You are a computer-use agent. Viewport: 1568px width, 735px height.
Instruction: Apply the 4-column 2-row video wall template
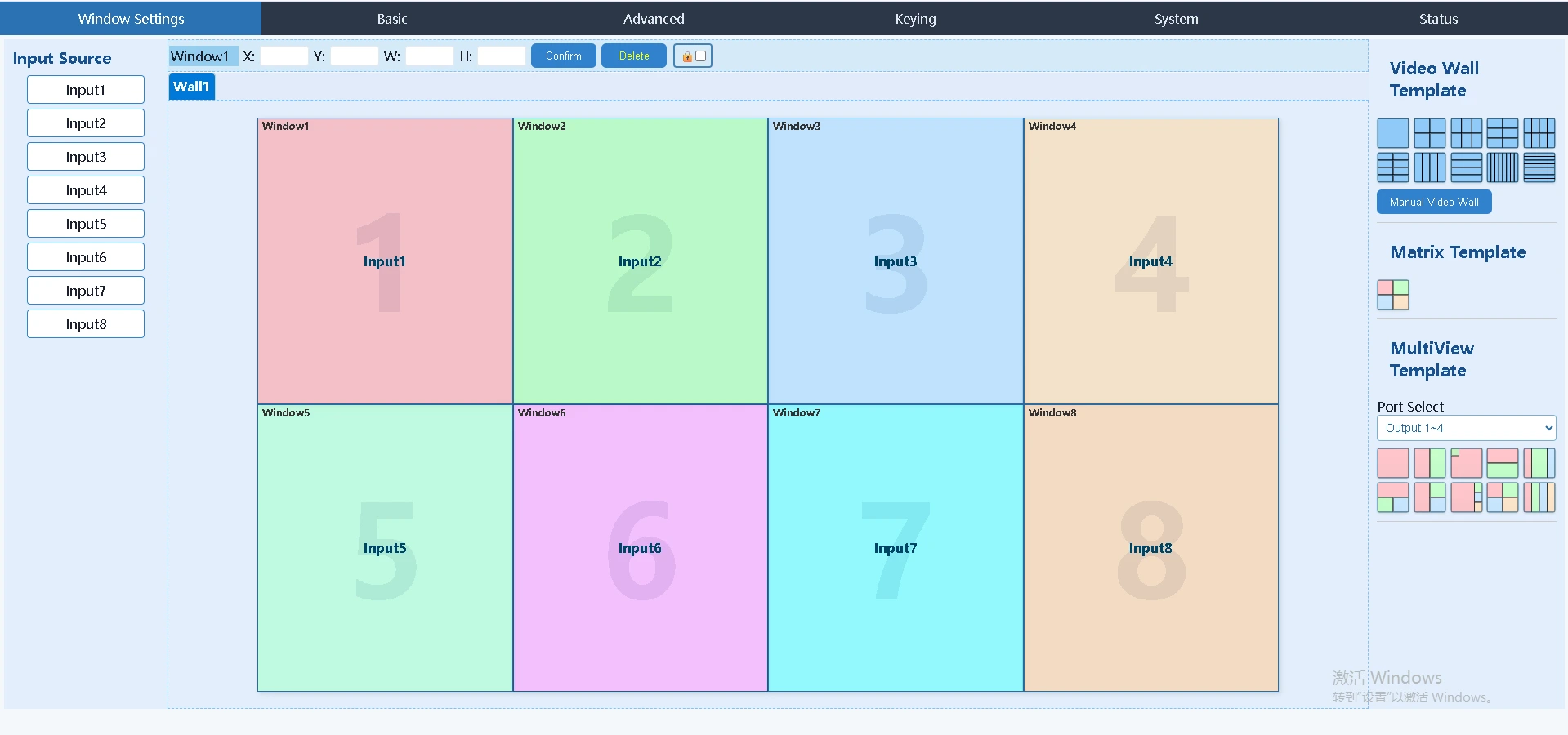click(1539, 133)
